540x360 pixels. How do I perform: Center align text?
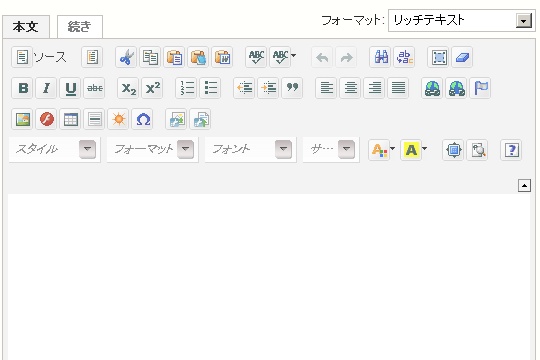(x=351, y=88)
